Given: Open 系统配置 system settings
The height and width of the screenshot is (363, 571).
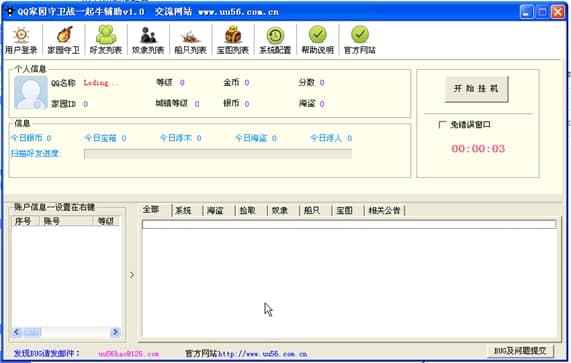Looking at the screenshot, I should (x=275, y=40).
